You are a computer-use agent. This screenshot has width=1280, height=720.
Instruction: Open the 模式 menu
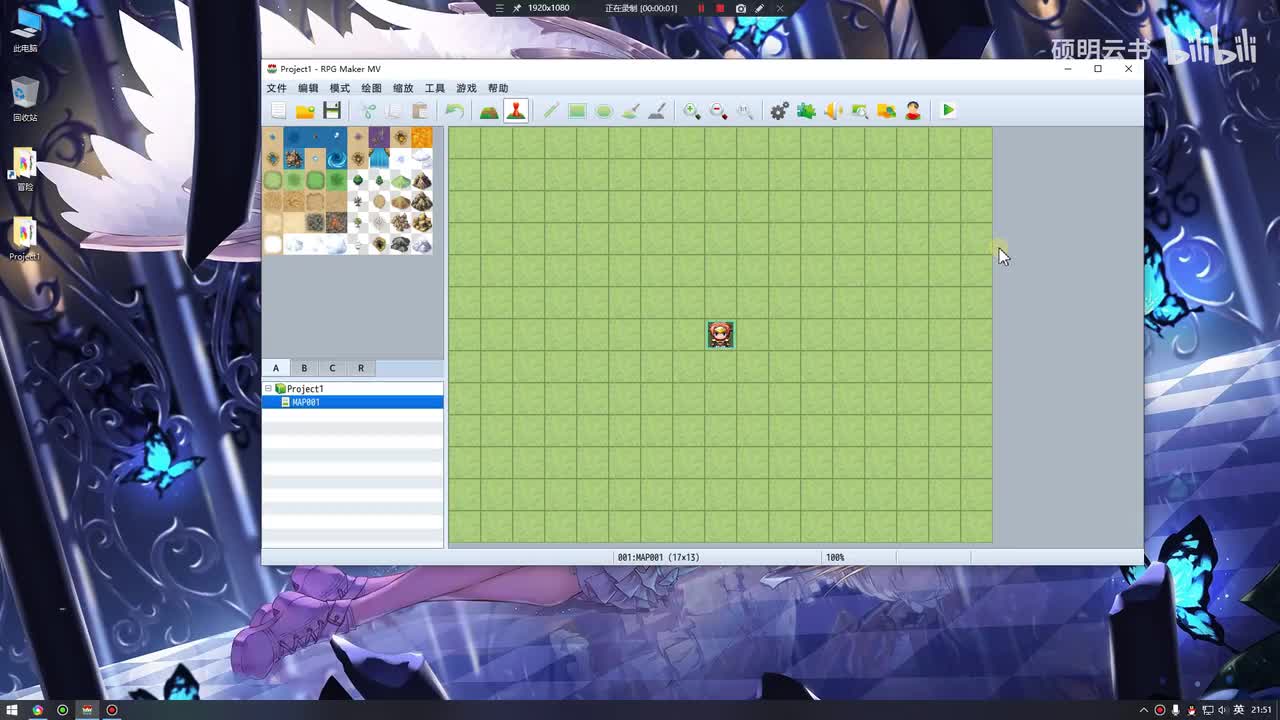pyautogui.click(x=340, y=88)
